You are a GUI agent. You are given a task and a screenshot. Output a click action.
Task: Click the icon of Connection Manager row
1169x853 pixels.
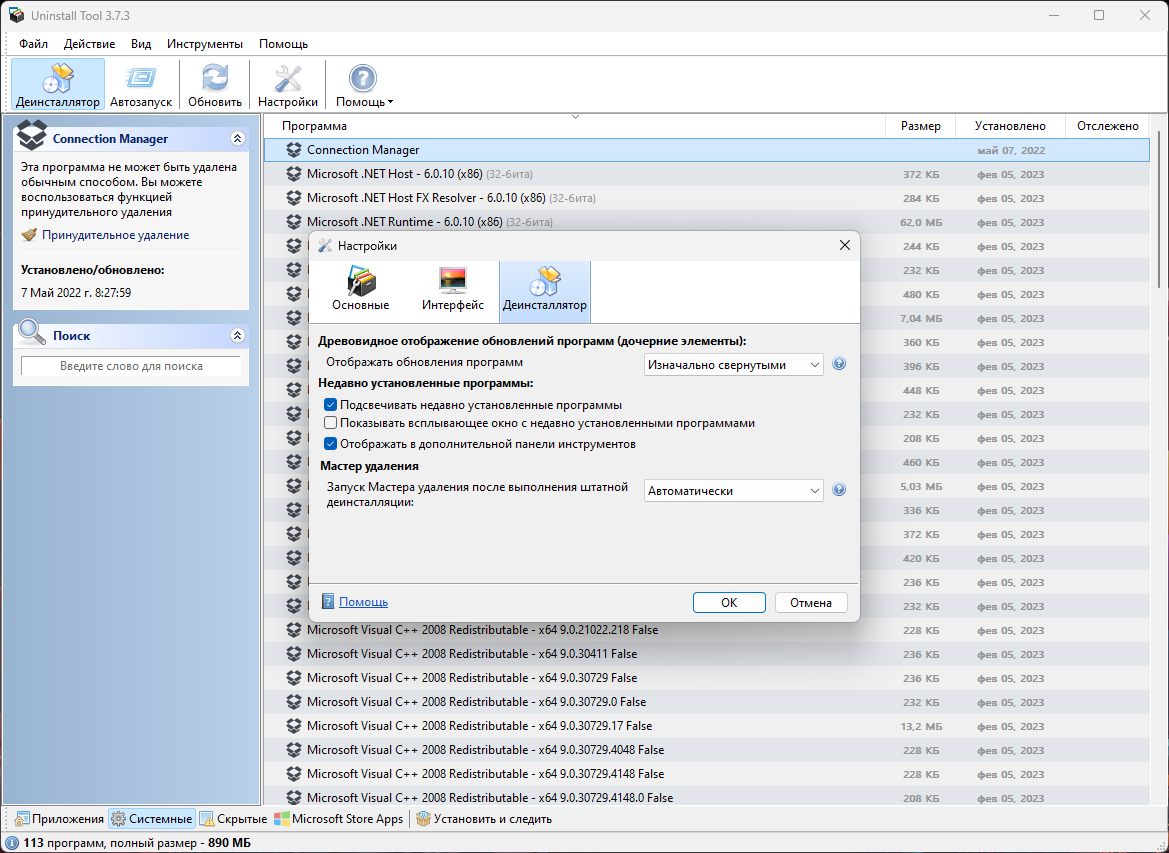click(294, 150)
